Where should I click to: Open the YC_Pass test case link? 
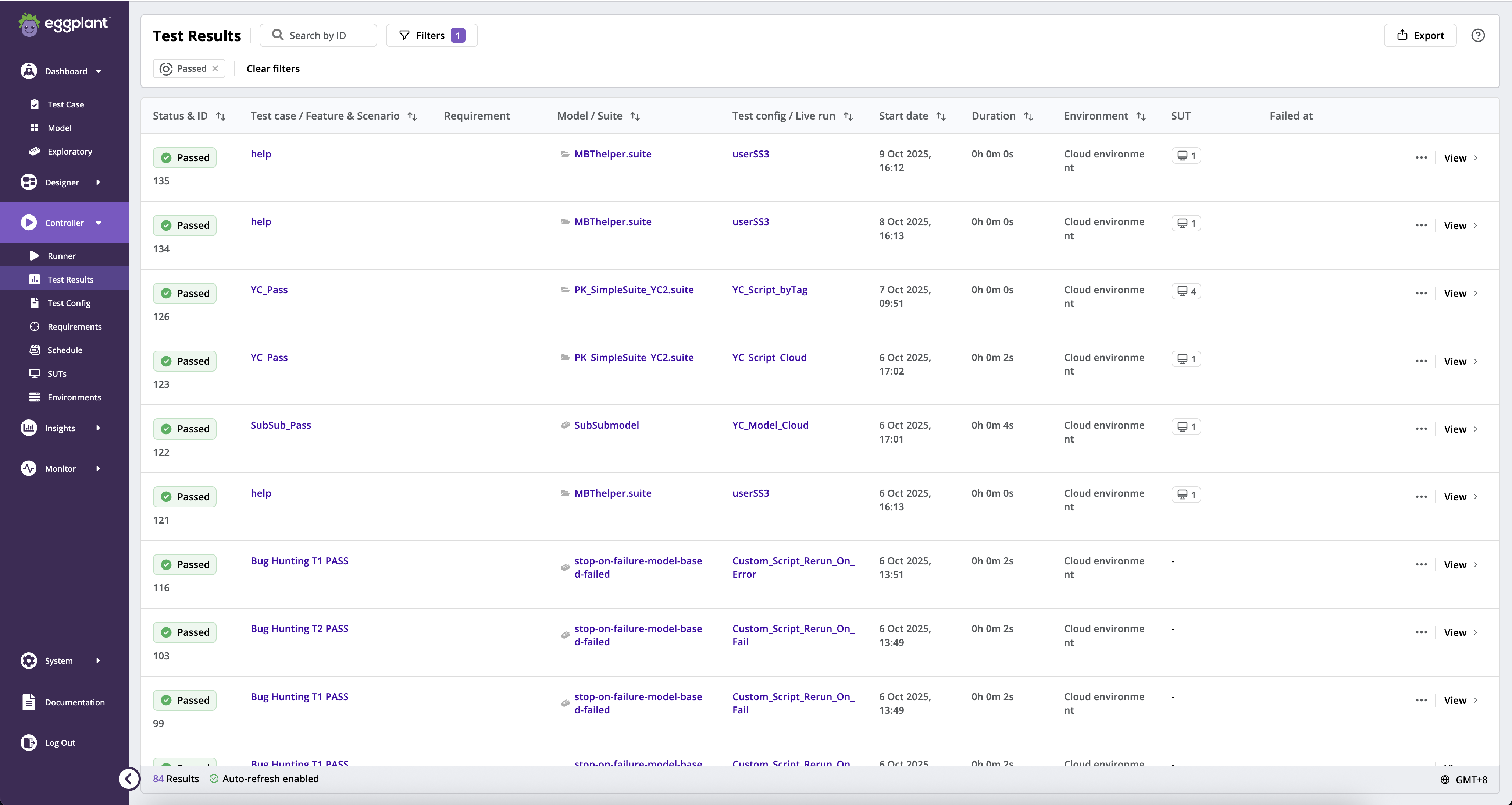click(269, 289)
